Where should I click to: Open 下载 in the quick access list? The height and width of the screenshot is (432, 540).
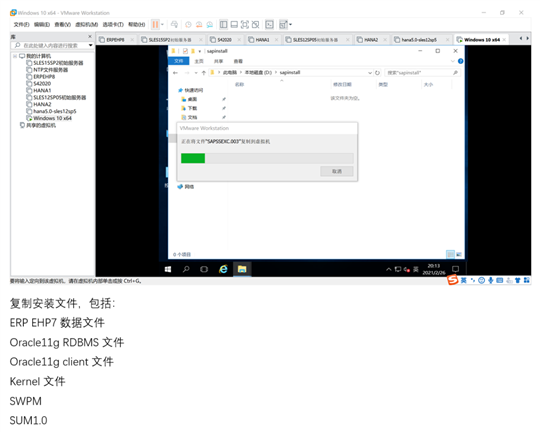click(x=192, y=108)
